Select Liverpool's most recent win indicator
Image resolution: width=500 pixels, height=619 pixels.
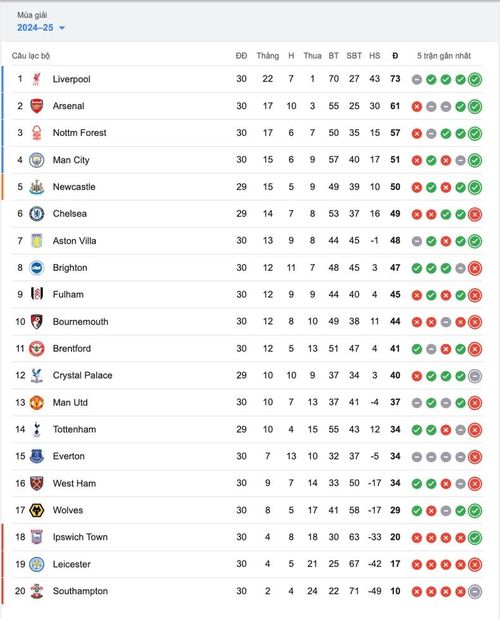(475, 79)
